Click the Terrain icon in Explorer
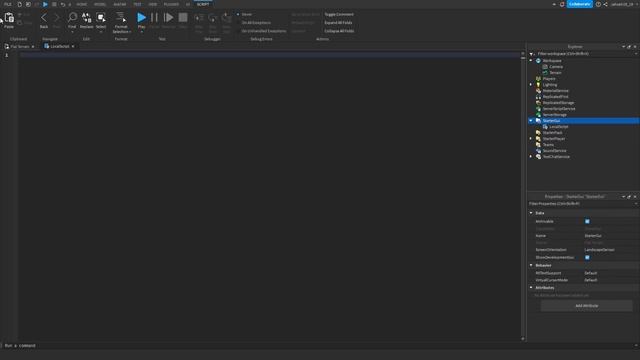 pos(545,73)
